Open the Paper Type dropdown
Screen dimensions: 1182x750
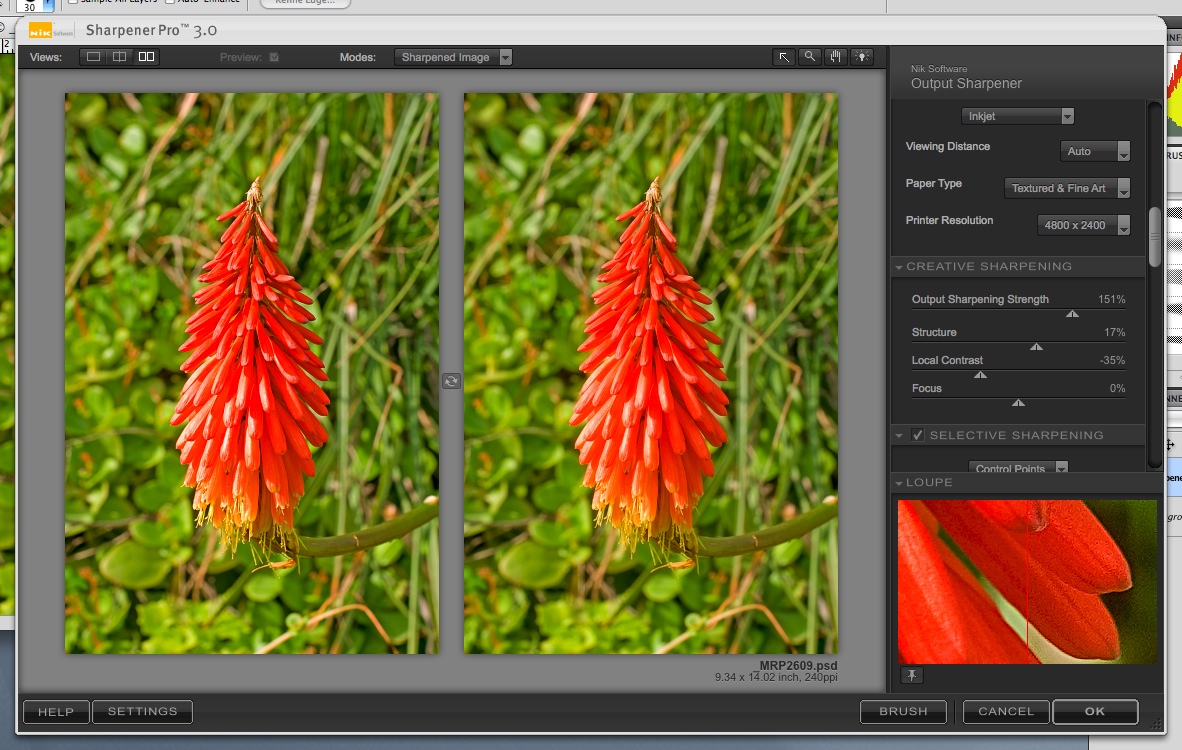(x=1066, y=188)
